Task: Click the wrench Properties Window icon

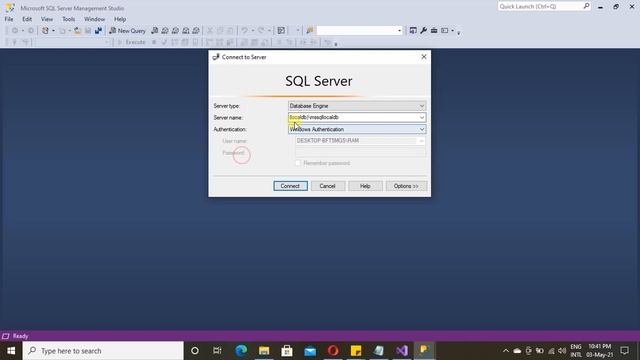Action: [x=424, y=31]
